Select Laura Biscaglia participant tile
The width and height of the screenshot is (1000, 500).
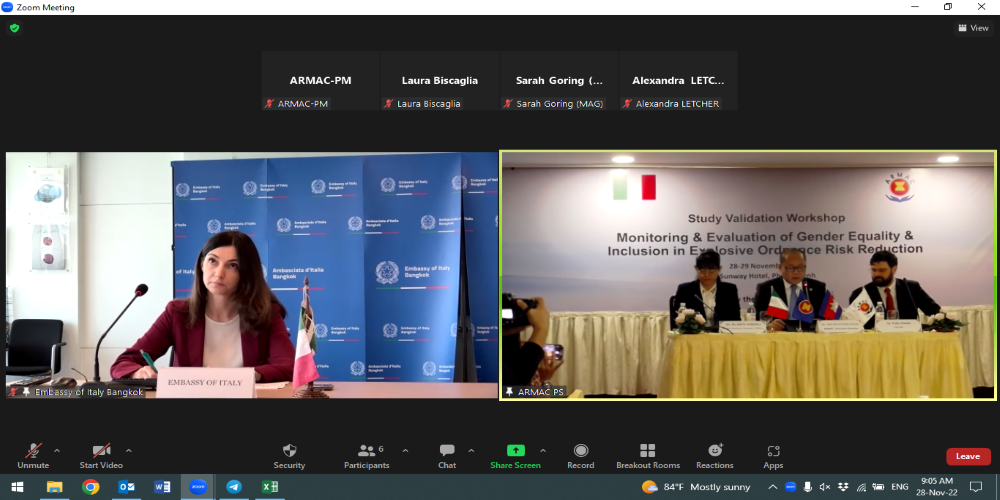tap(439, 81)
